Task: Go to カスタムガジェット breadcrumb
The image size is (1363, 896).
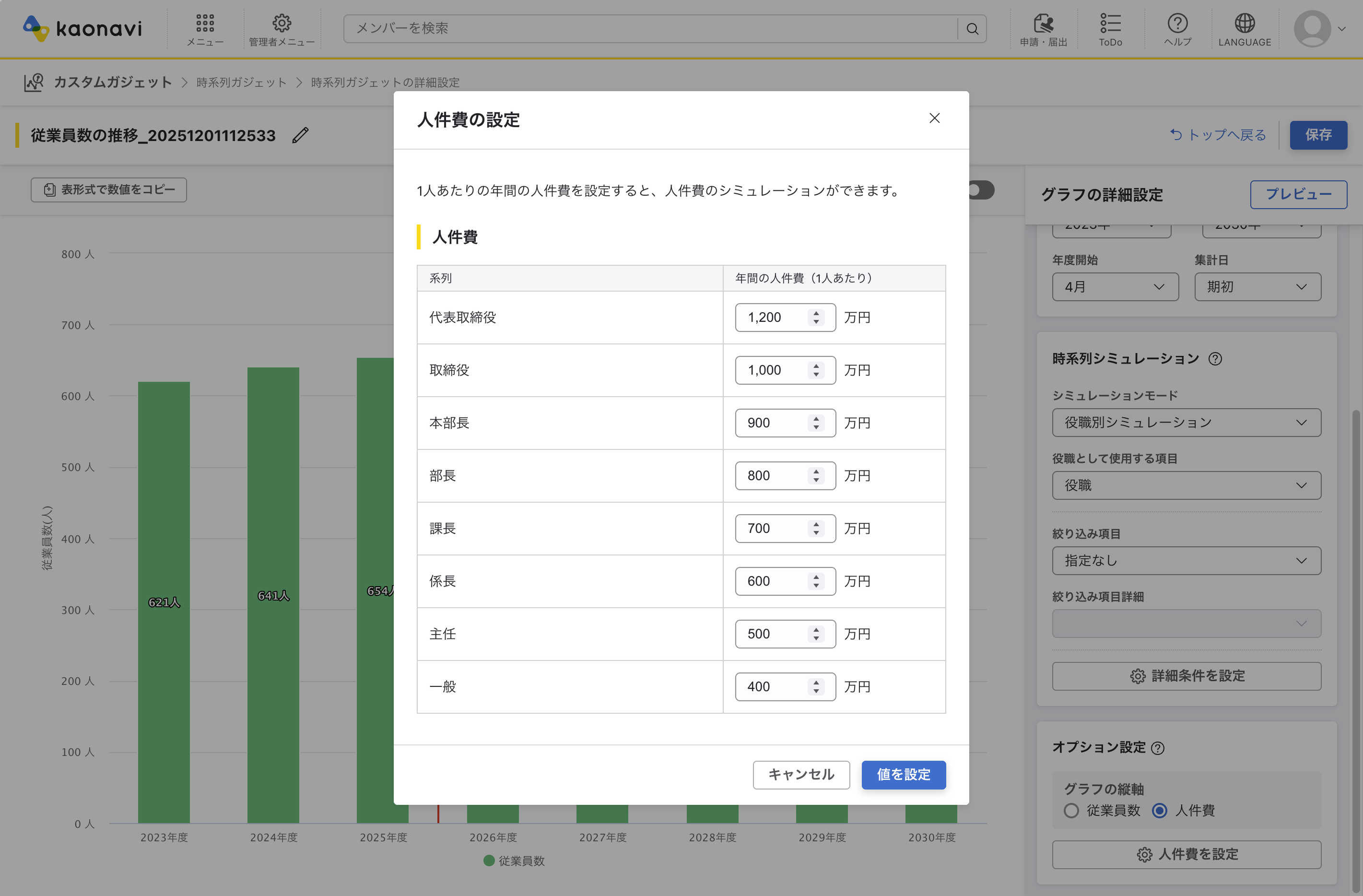Action: [x=113, y=83]
